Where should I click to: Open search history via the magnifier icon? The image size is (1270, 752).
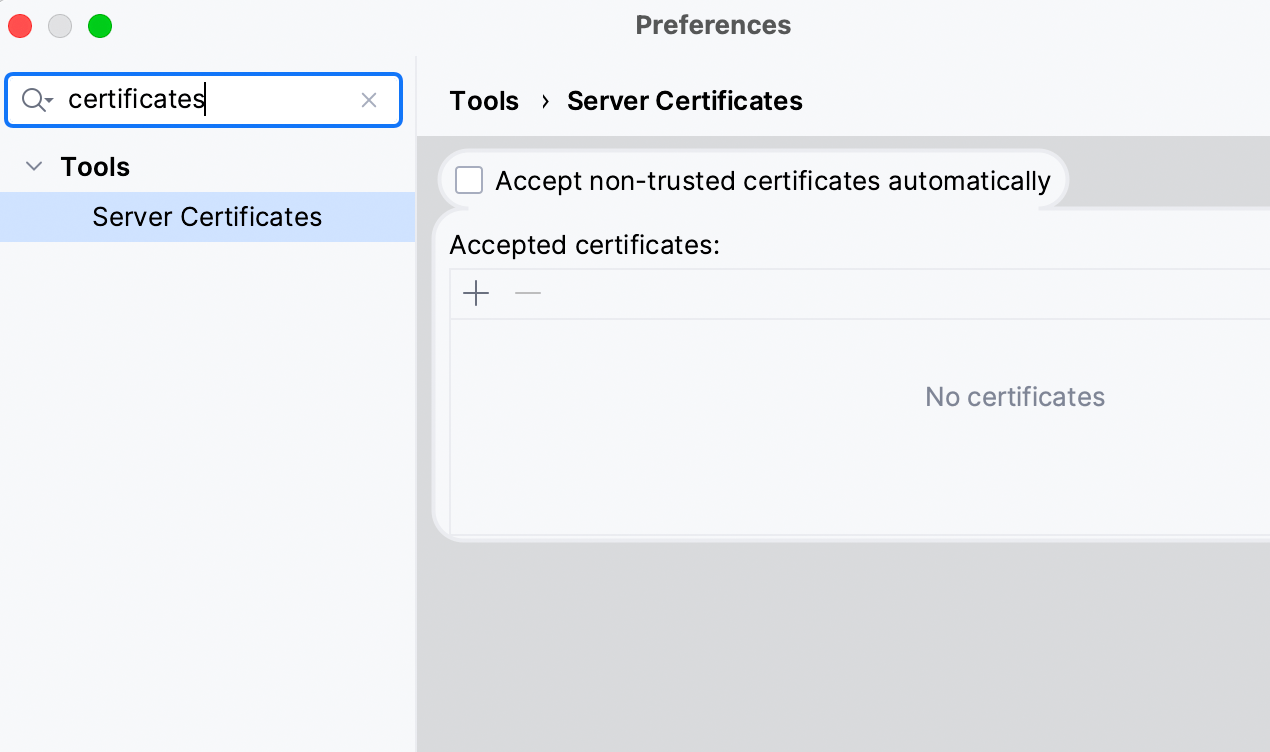(x=36, y=100)
